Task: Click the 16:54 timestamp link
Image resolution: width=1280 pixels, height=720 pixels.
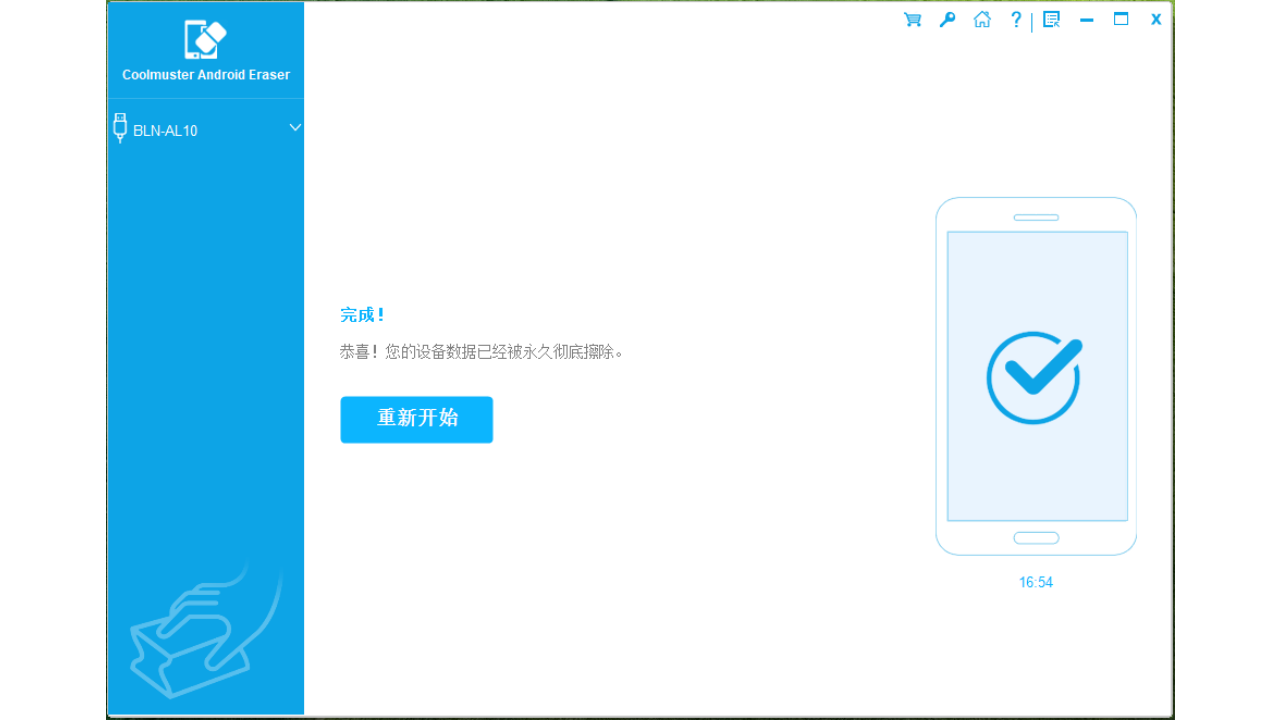Action: [x=1035, y=581]
